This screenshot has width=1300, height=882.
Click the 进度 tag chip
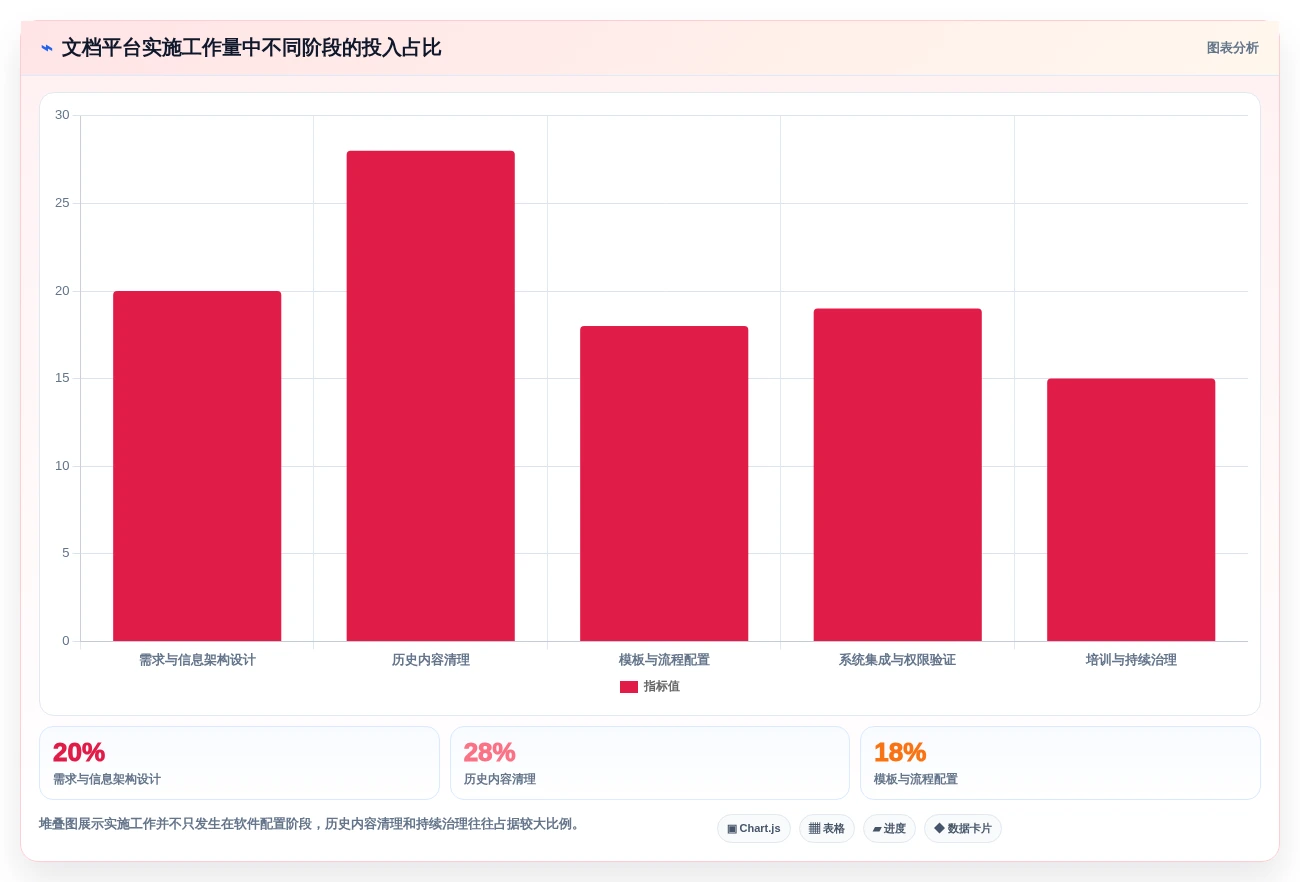pos(889,828)
